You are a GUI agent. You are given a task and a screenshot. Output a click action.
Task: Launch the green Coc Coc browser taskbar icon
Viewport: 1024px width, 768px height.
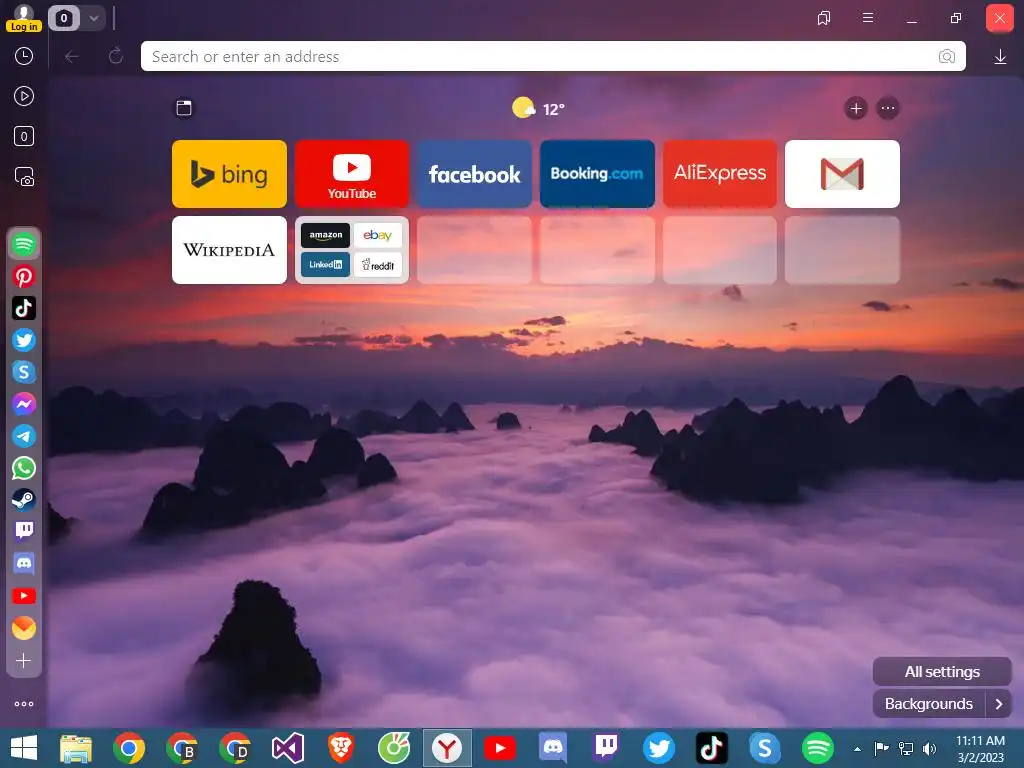[394, 748]
